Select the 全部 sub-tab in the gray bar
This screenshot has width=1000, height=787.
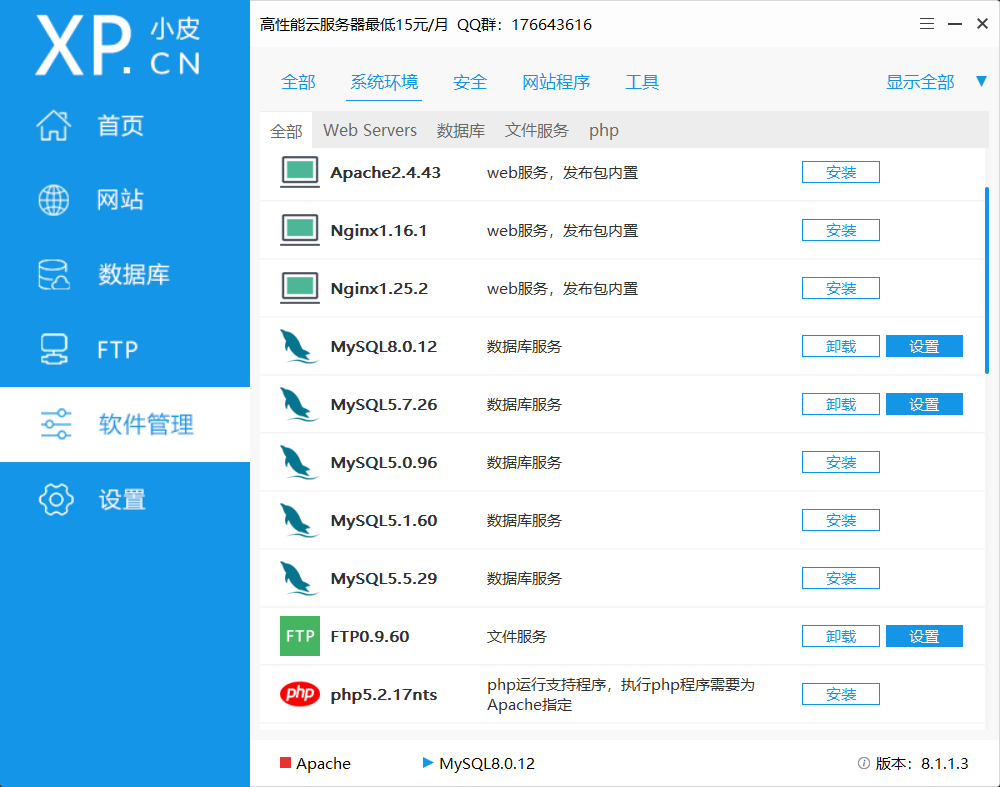point(286,131)
